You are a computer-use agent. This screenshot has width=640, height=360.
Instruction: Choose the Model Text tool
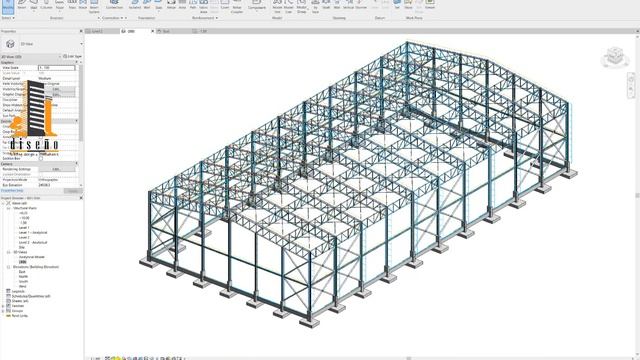[277, 6]
